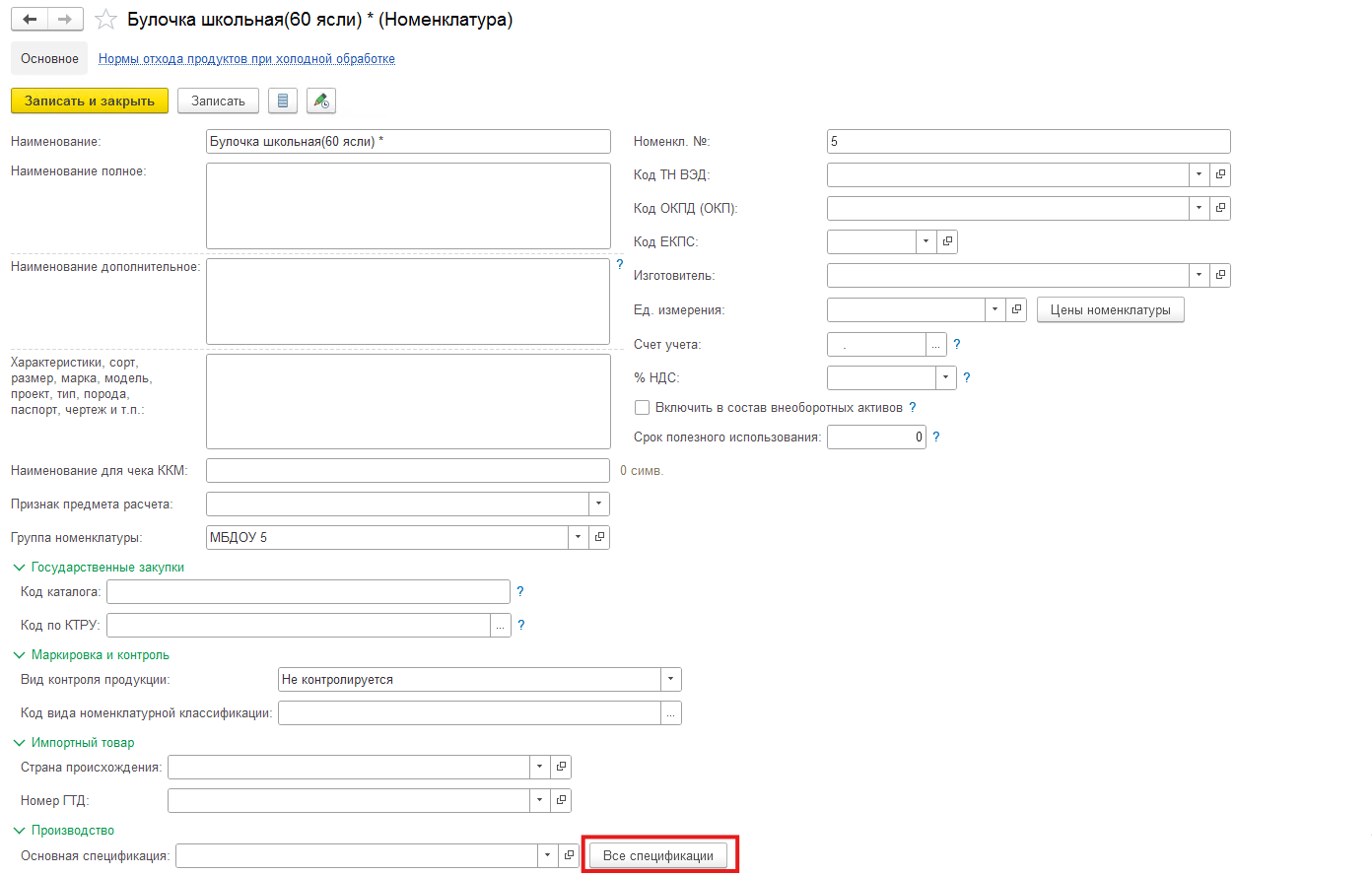Screen dimensions: 1372x875
Task: Click into the Наименование для чека ККМ field
Action: (x=407, y=470)
